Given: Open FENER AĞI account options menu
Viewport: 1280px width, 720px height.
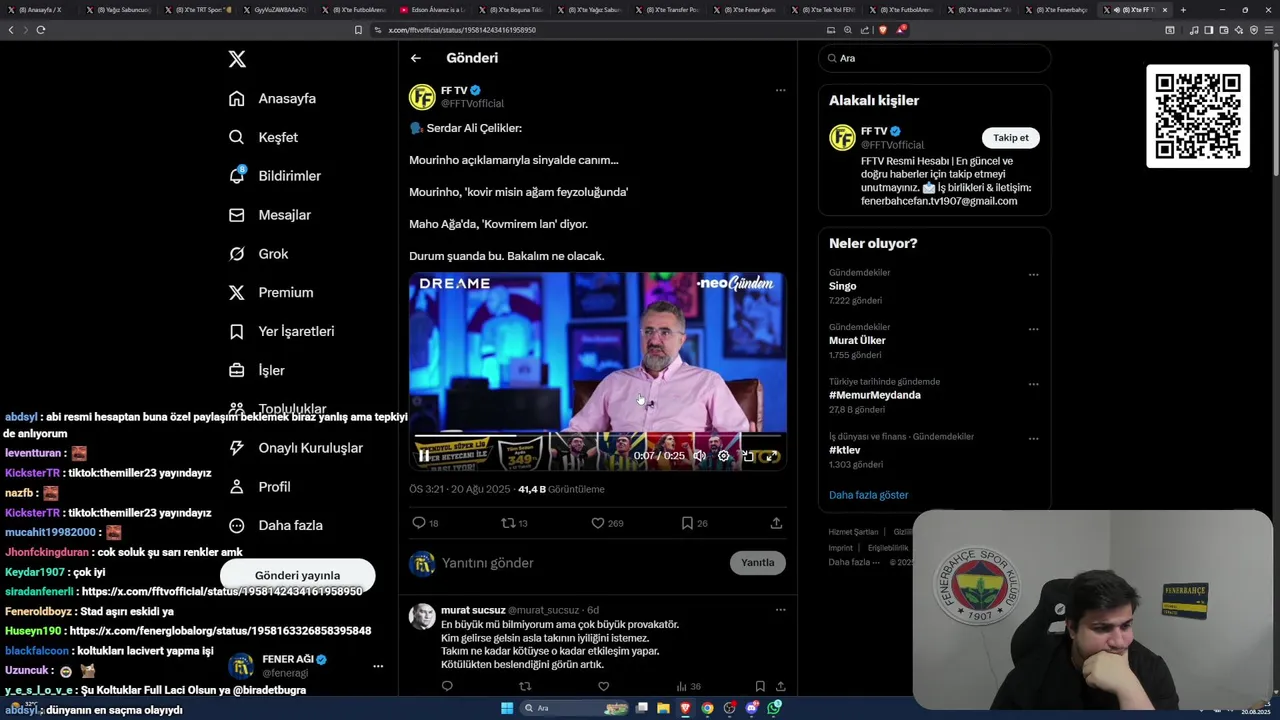Looking at the screenshot, I should tap(378, 666).
